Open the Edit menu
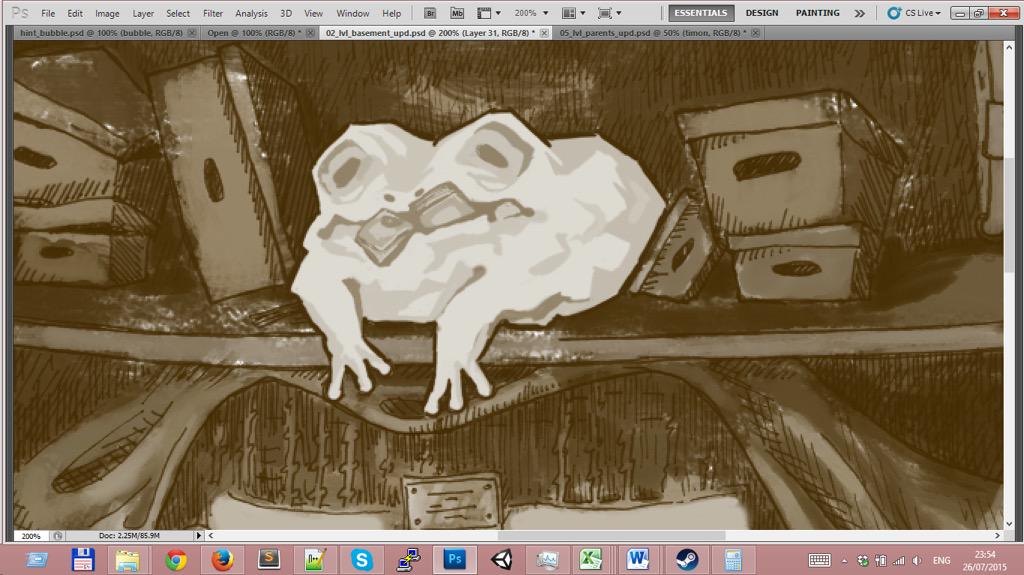1024x575 pixels. click(x=75, y=13)
